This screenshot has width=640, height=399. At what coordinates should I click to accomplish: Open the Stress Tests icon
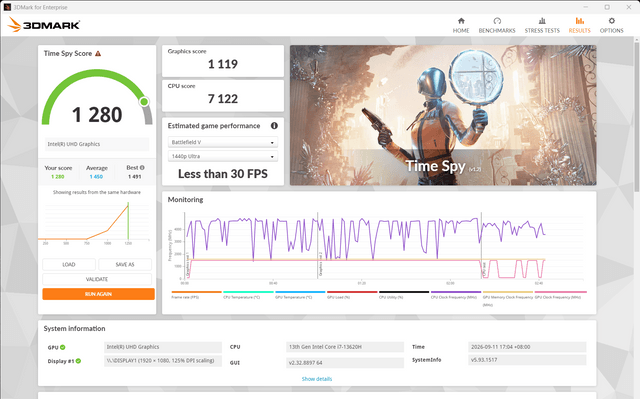[x=542, y=21]
